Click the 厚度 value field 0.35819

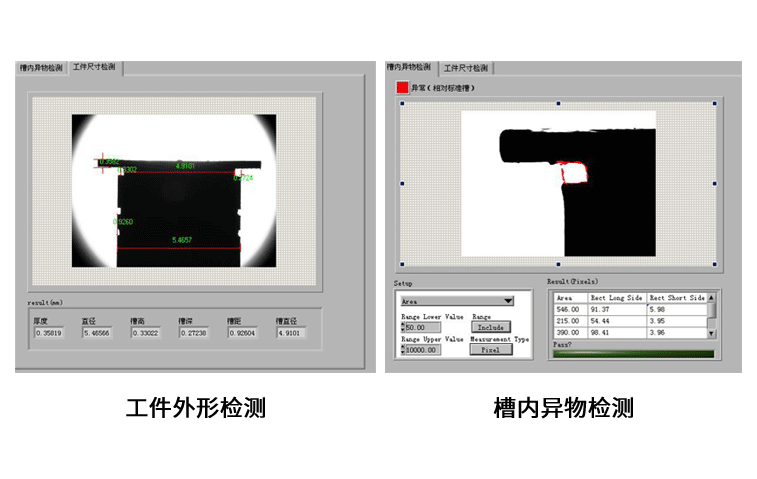click(49, 333)
